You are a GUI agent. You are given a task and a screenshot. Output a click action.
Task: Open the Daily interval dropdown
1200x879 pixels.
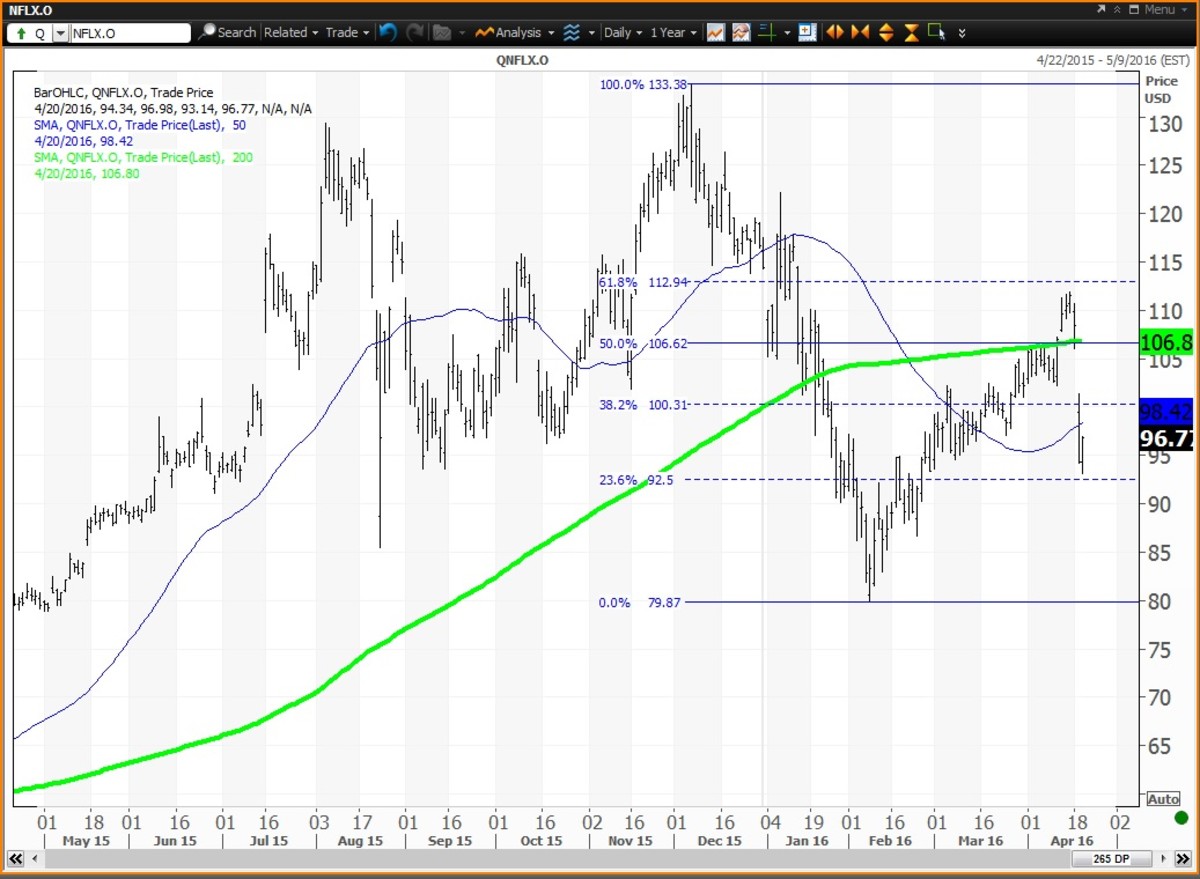point(622,32)
